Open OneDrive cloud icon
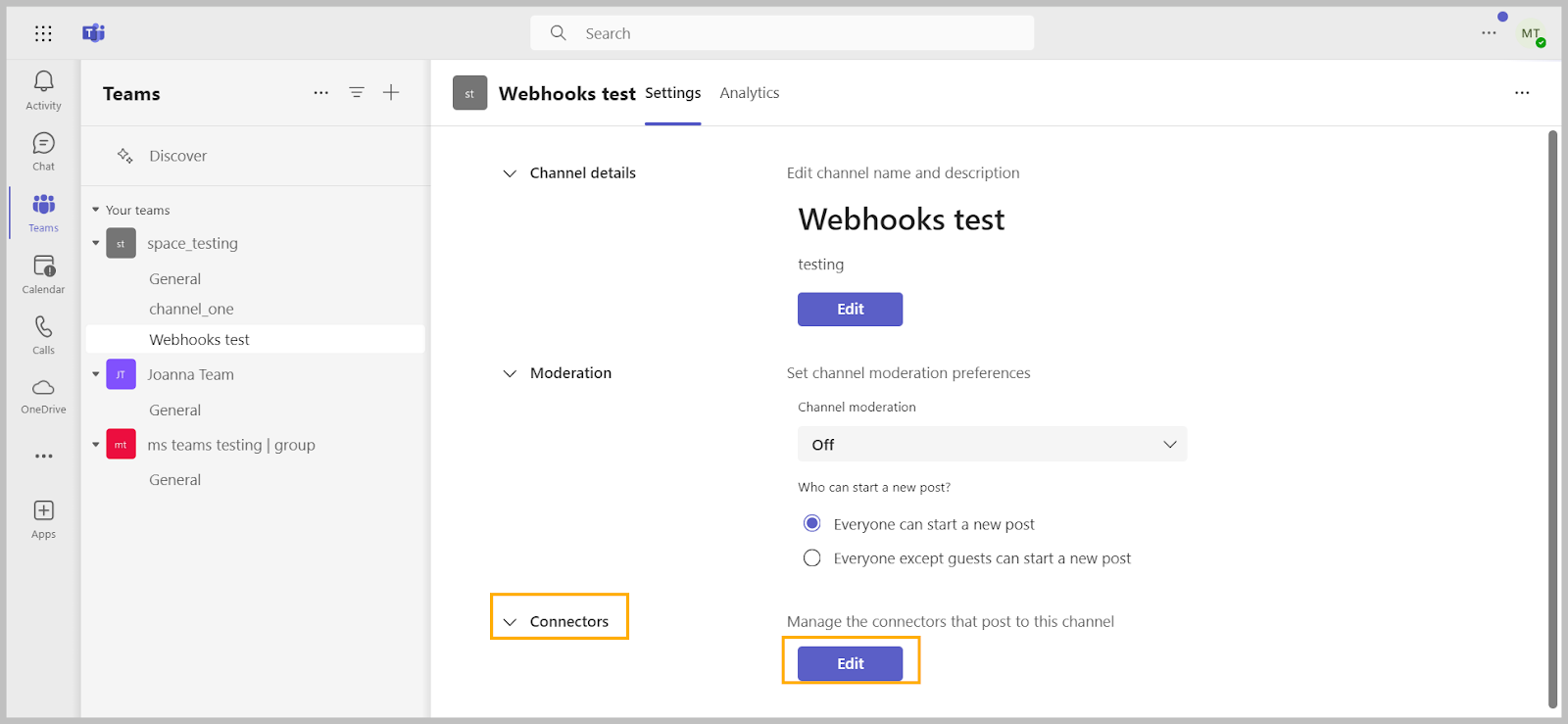The height and width of the screenshot is (724, 1568). point(43,388)
